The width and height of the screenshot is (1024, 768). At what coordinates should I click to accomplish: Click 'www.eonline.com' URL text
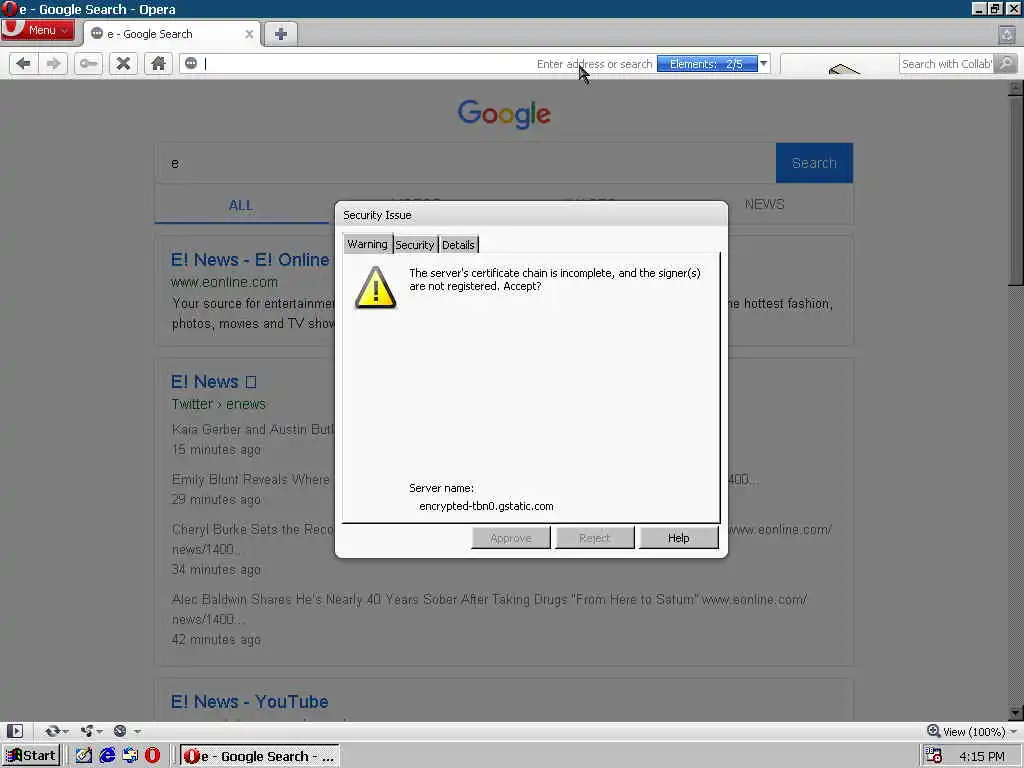(x=224, y=282)
